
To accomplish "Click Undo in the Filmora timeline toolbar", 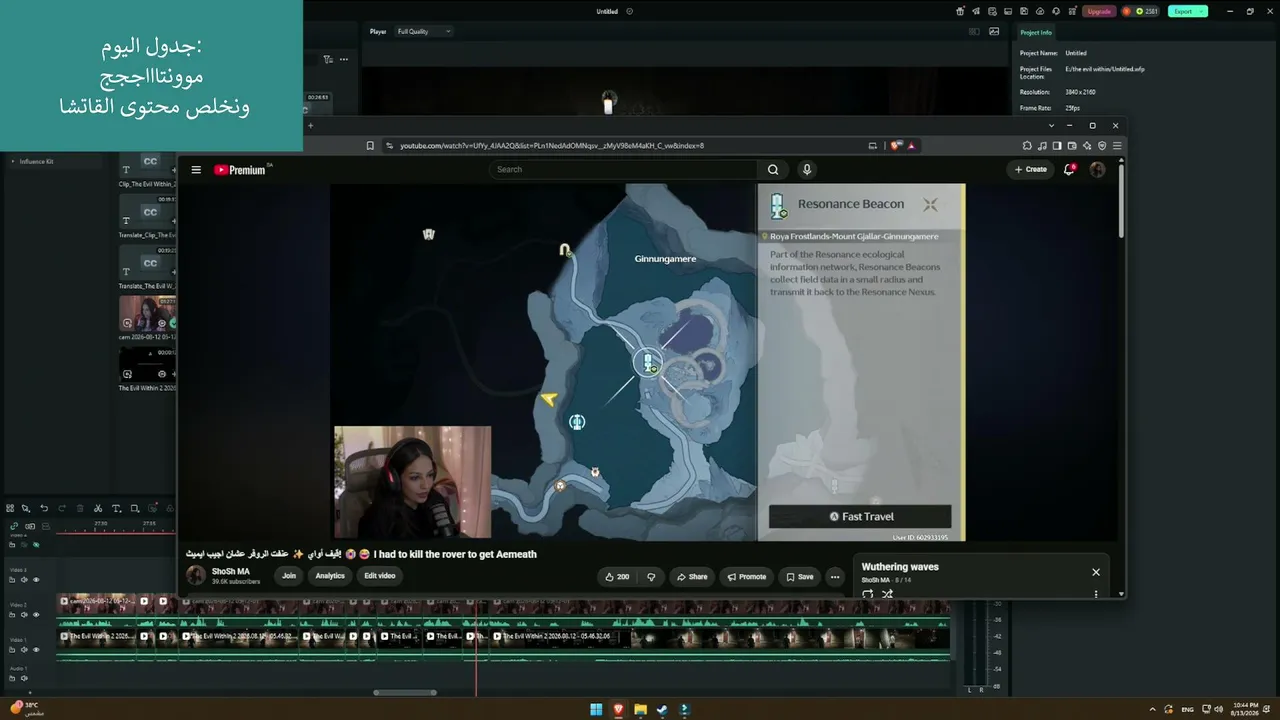I will pos(44,508).
